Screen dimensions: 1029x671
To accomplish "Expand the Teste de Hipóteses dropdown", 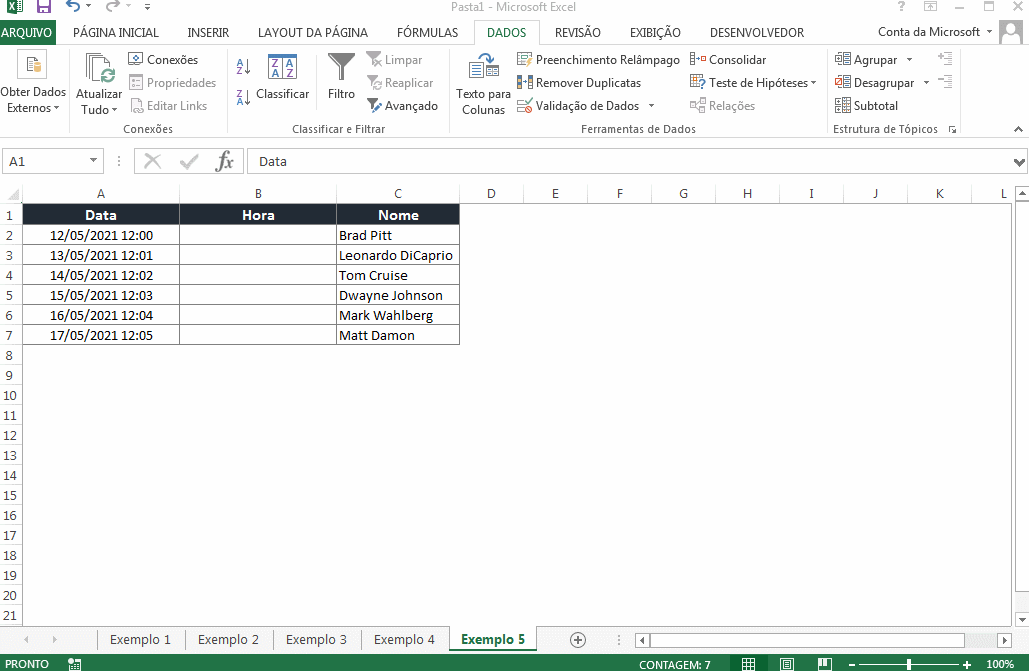I will pos(813,83).
